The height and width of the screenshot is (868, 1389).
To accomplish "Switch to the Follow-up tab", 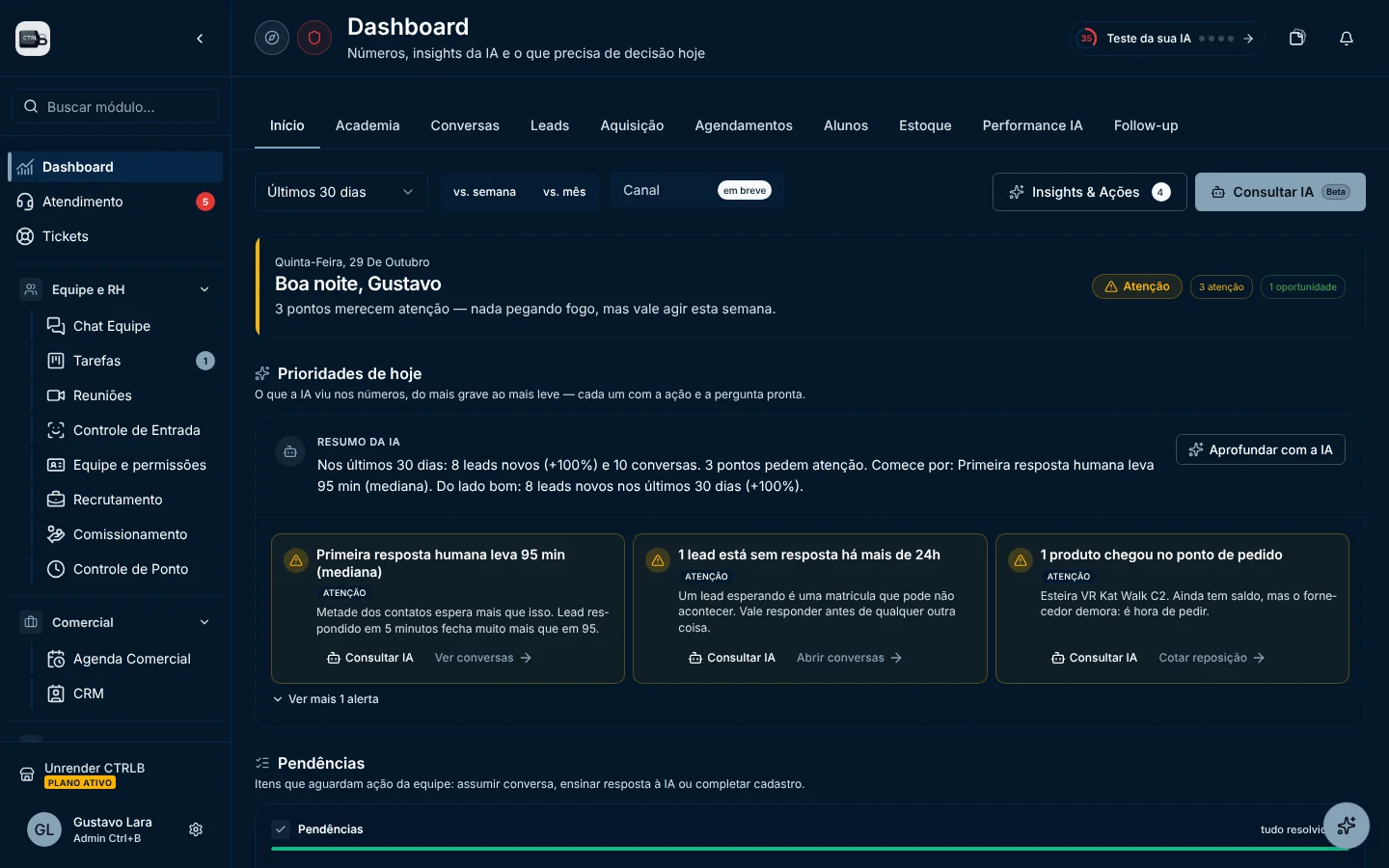I will [1146, 125].
